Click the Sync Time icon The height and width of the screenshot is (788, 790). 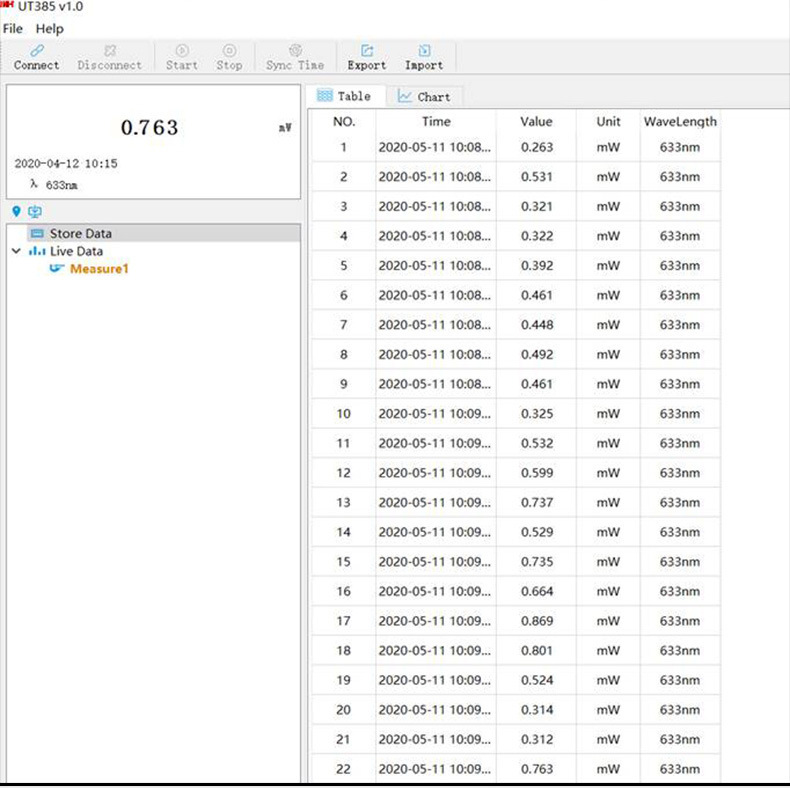(295, 51)
